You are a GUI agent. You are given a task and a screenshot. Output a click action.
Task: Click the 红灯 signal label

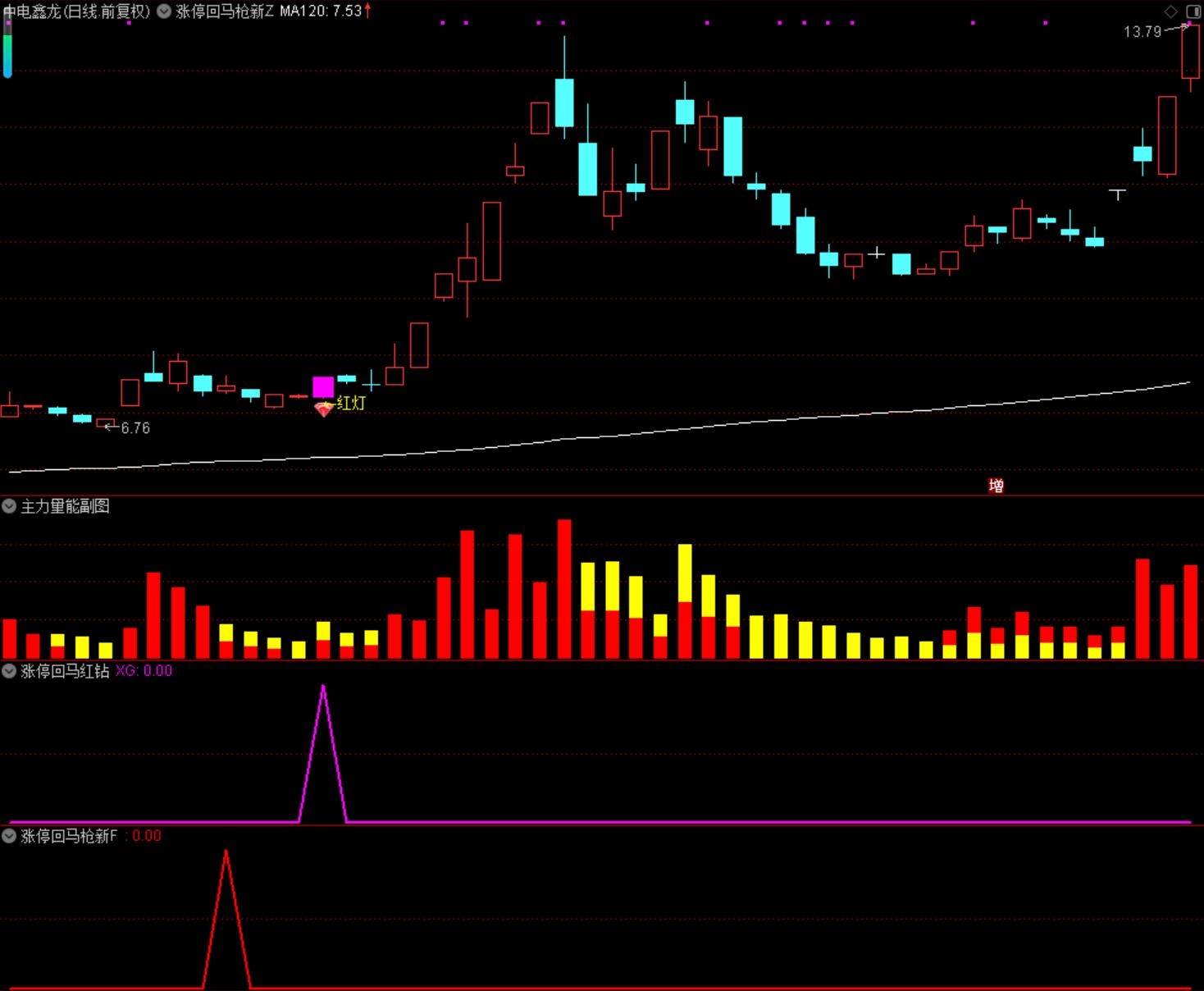pos(350,403)
